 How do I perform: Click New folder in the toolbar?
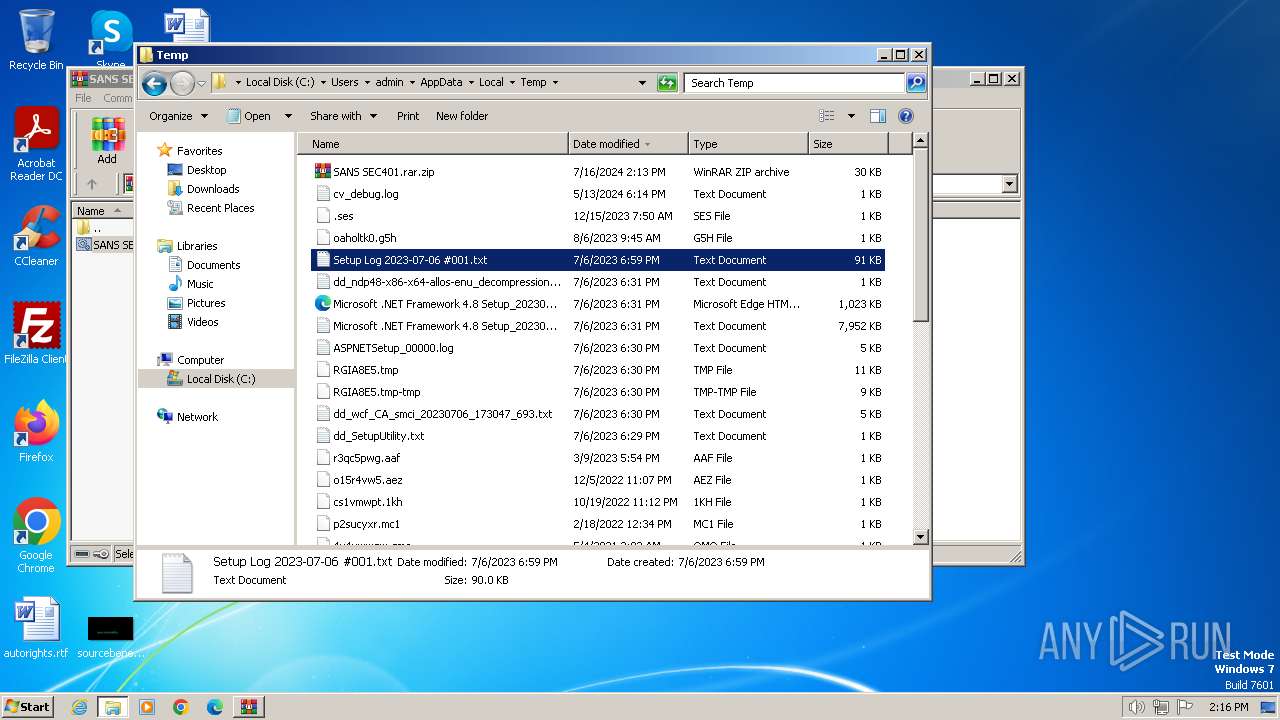462,116
